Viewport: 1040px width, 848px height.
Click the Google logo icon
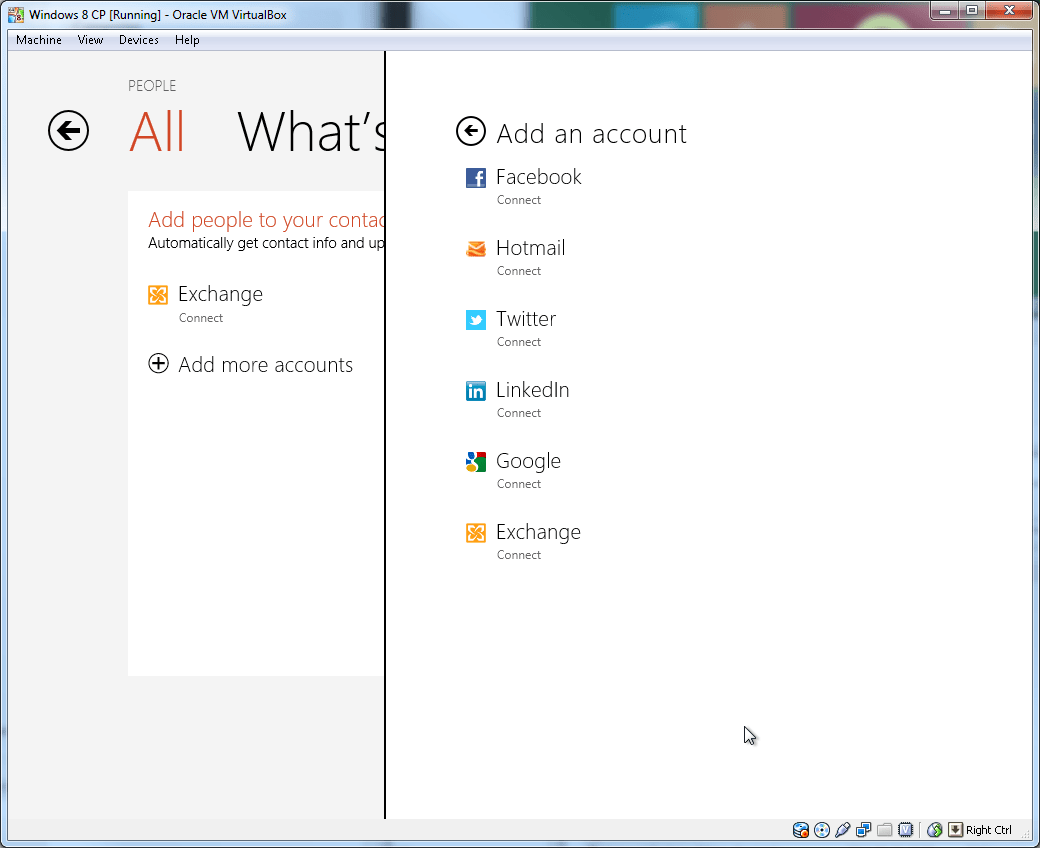476,461
